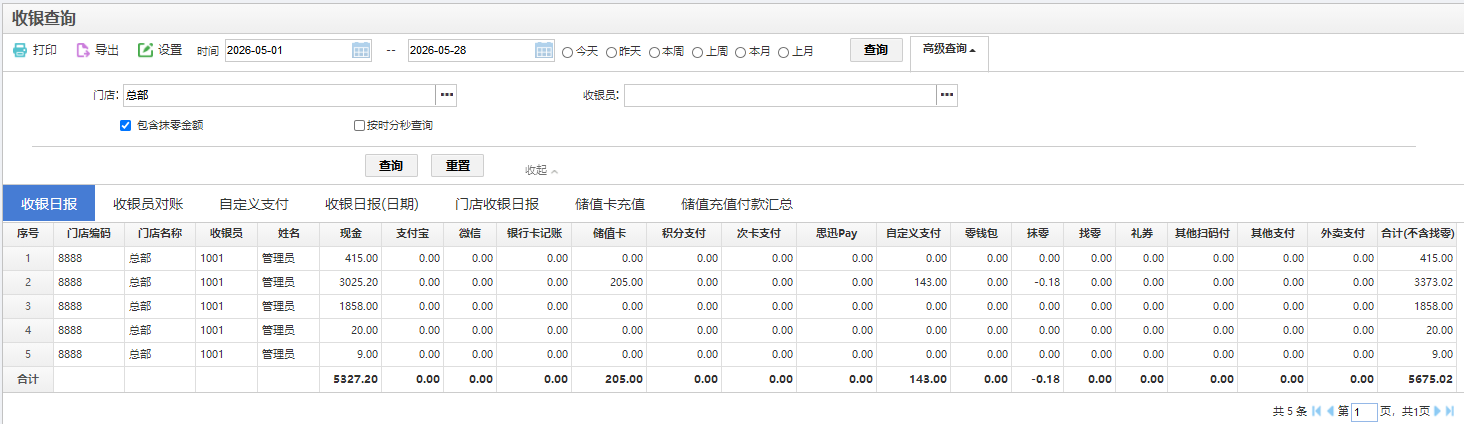Click the 门店编码 column header
Image resolution: width=1464 pixels, height=424 pixels.
click(89, 233)
